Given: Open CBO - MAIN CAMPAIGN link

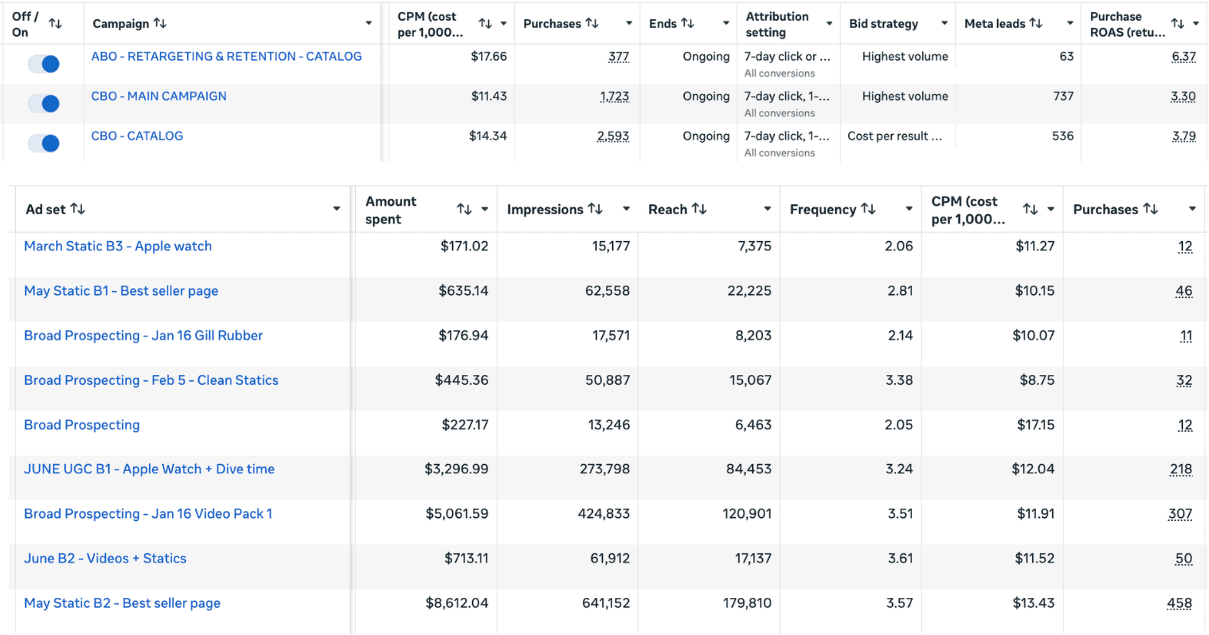Looking at the screenshot, I should pos(159,97).
